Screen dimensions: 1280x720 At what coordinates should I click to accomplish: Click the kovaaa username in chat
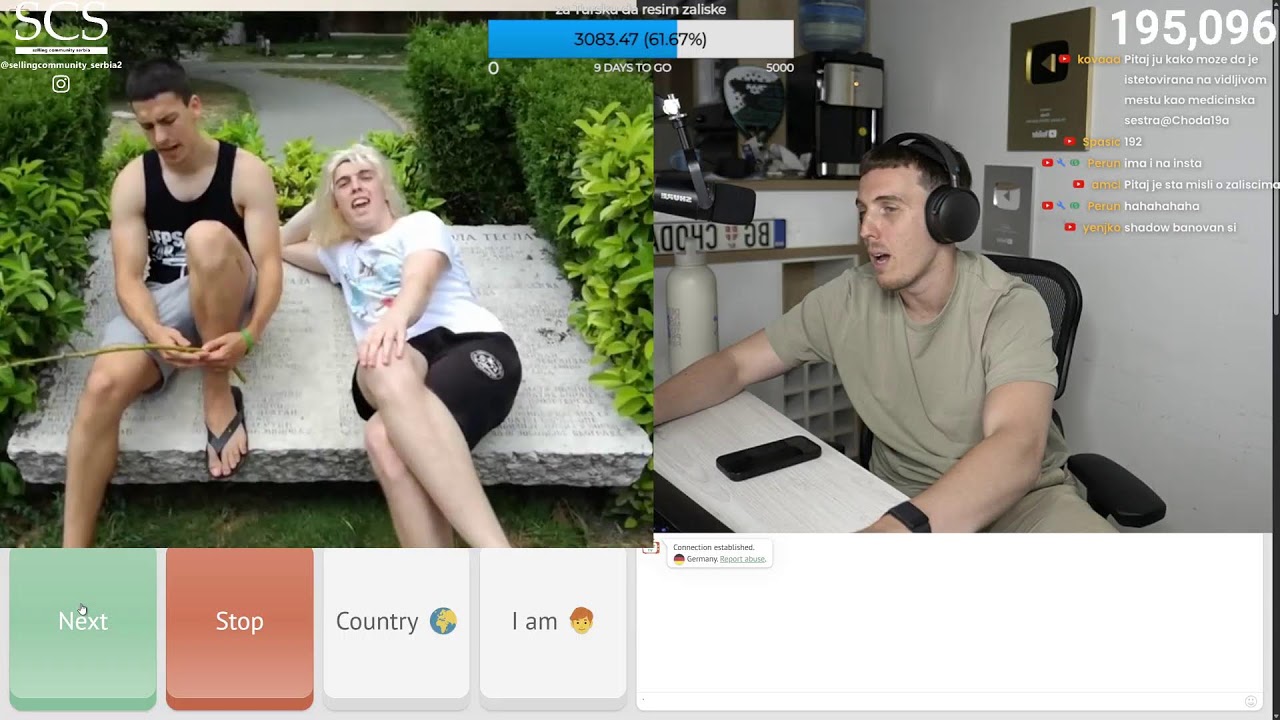(1099, 59)
